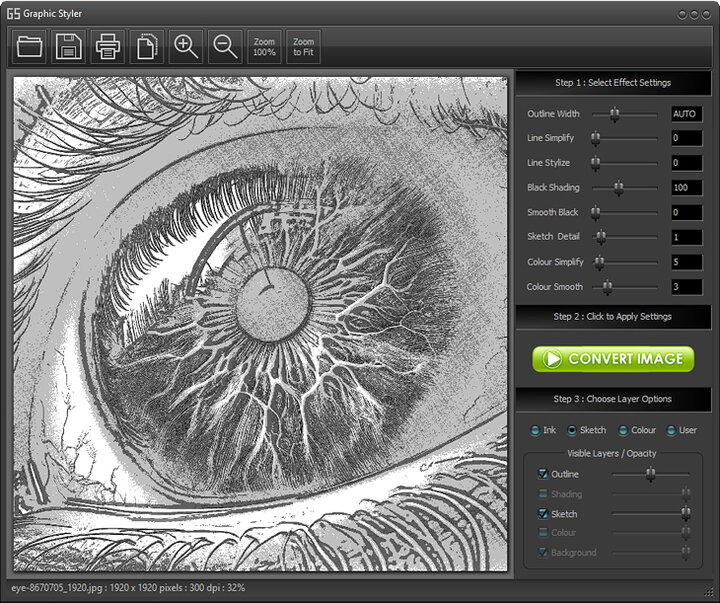Click the Colour Simplify value field

(x=686, y=262)
